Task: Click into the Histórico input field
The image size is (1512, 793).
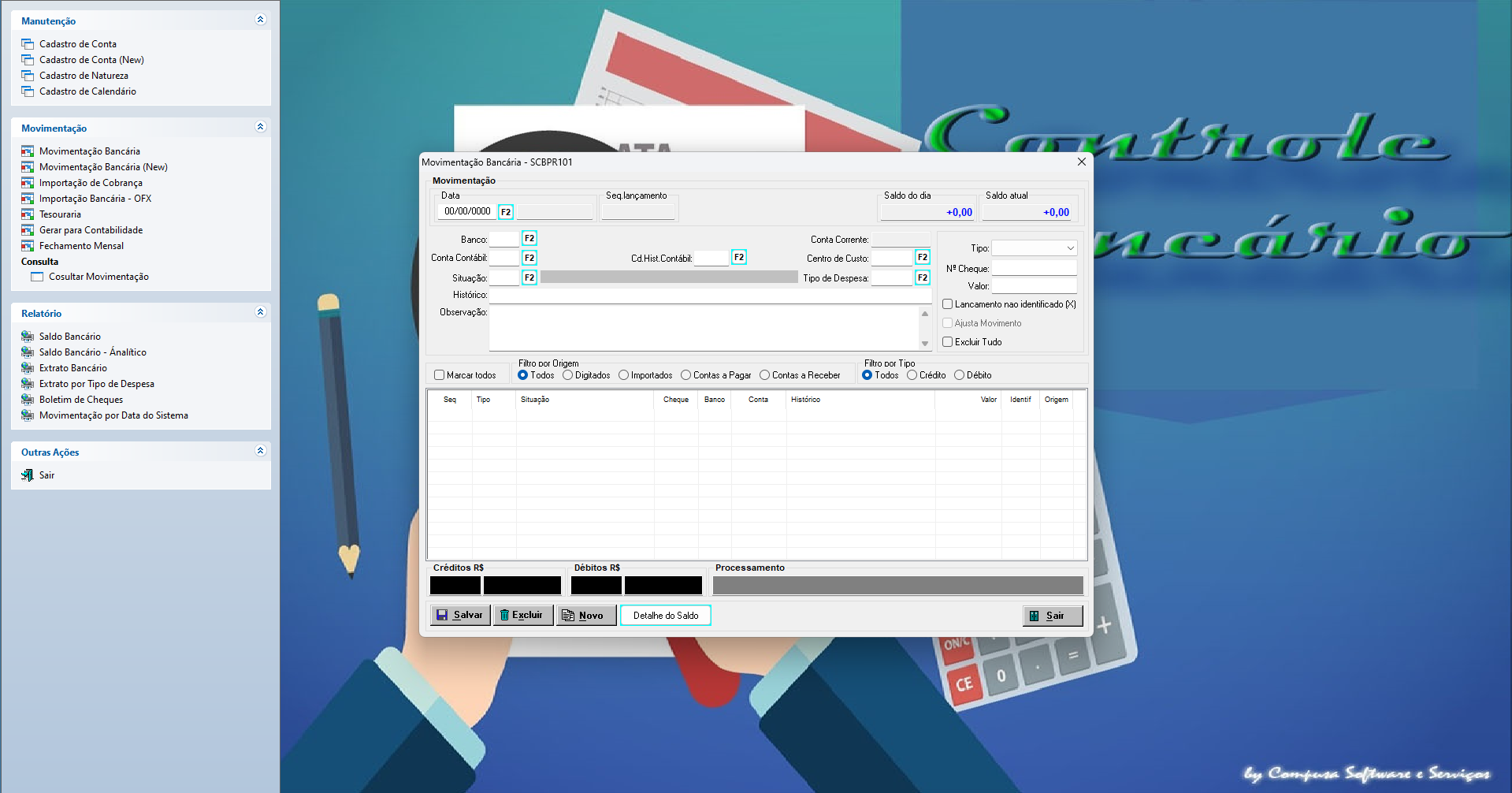Action: [710, 296]
